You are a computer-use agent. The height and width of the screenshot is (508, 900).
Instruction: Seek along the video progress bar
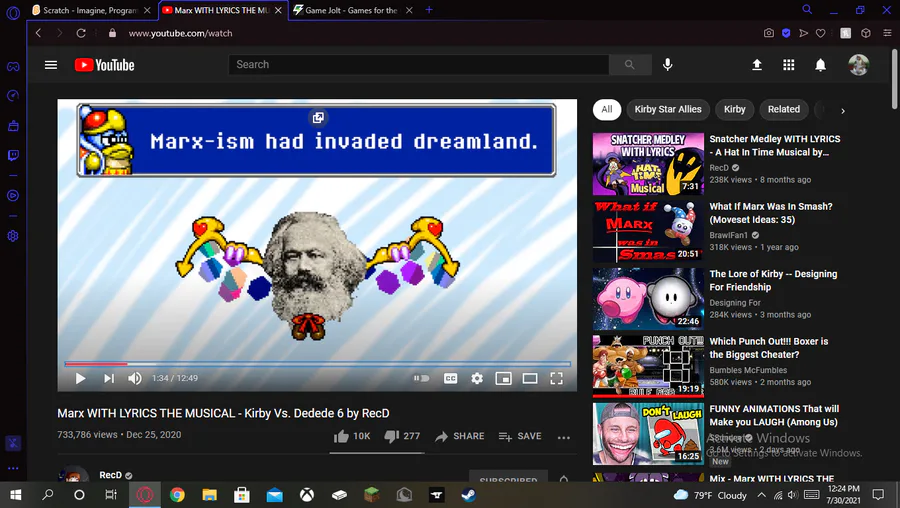pyautogui.click(x=317, y=364)
